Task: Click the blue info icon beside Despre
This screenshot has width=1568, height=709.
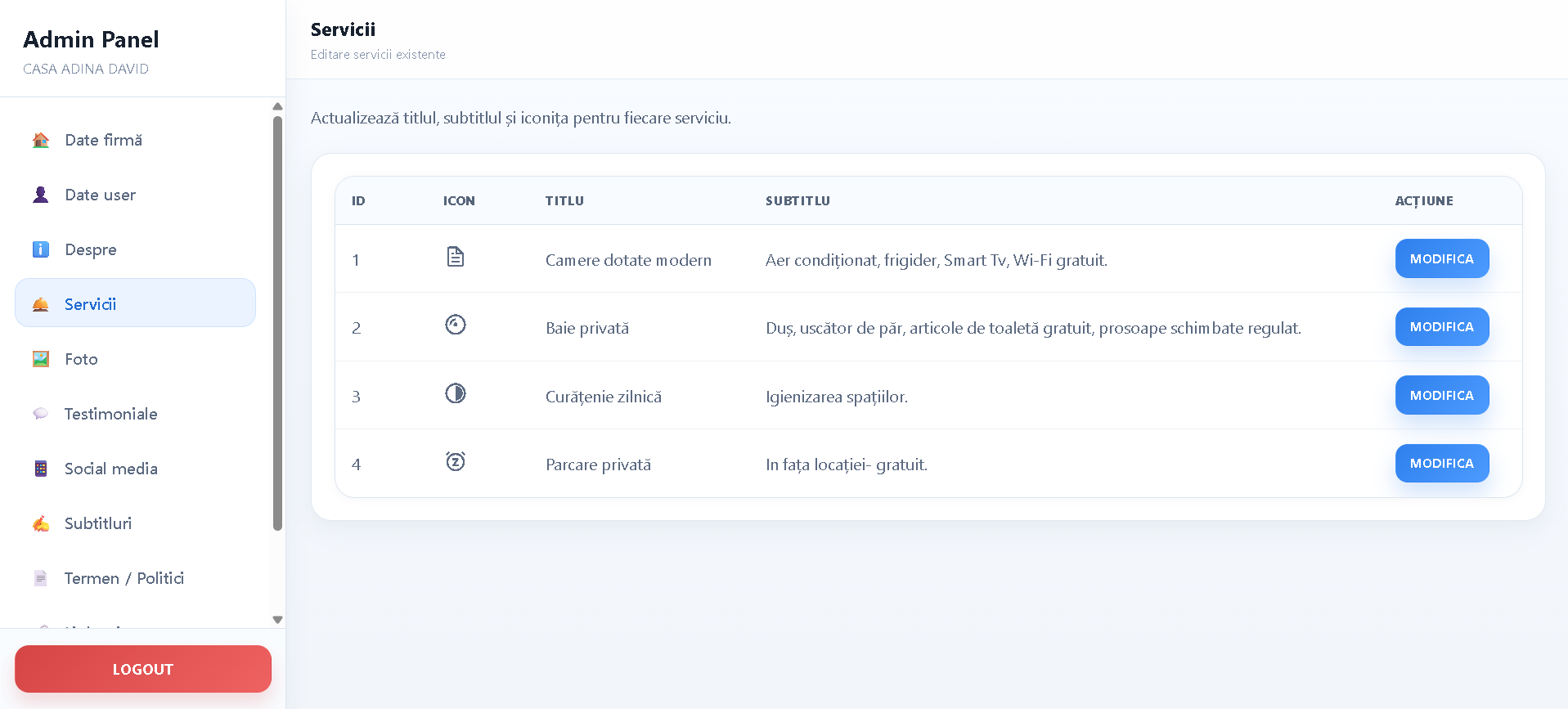Action: coord(41,249)
